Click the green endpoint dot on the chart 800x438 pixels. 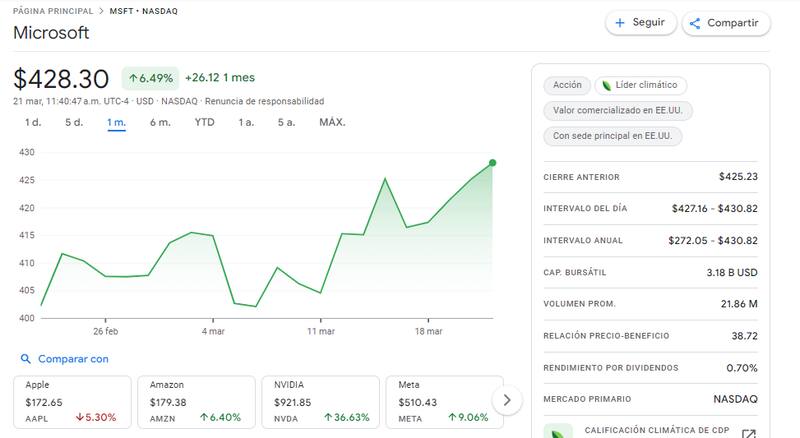tap(492, 162)
